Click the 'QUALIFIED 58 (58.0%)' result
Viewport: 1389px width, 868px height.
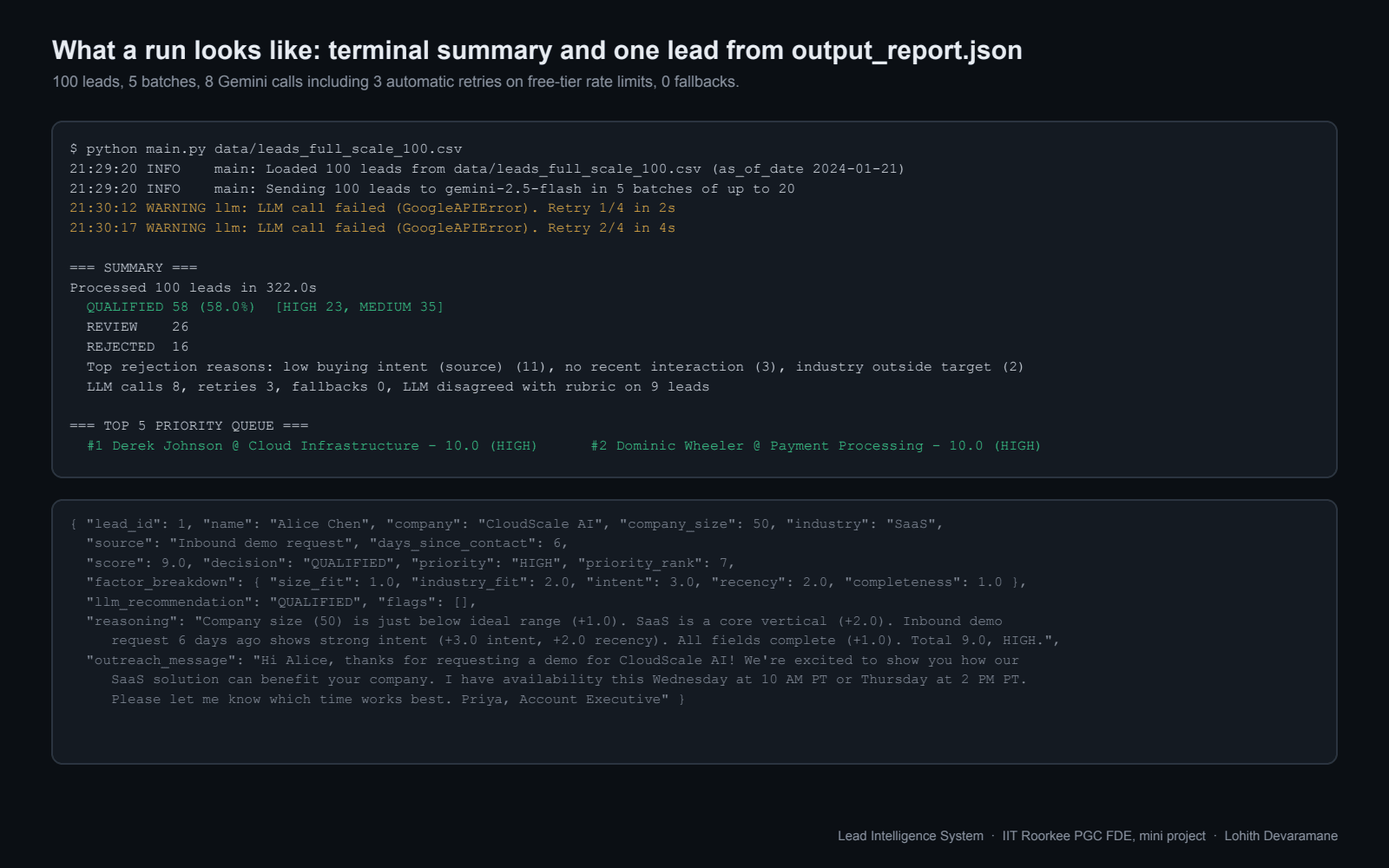pos(171,307)
